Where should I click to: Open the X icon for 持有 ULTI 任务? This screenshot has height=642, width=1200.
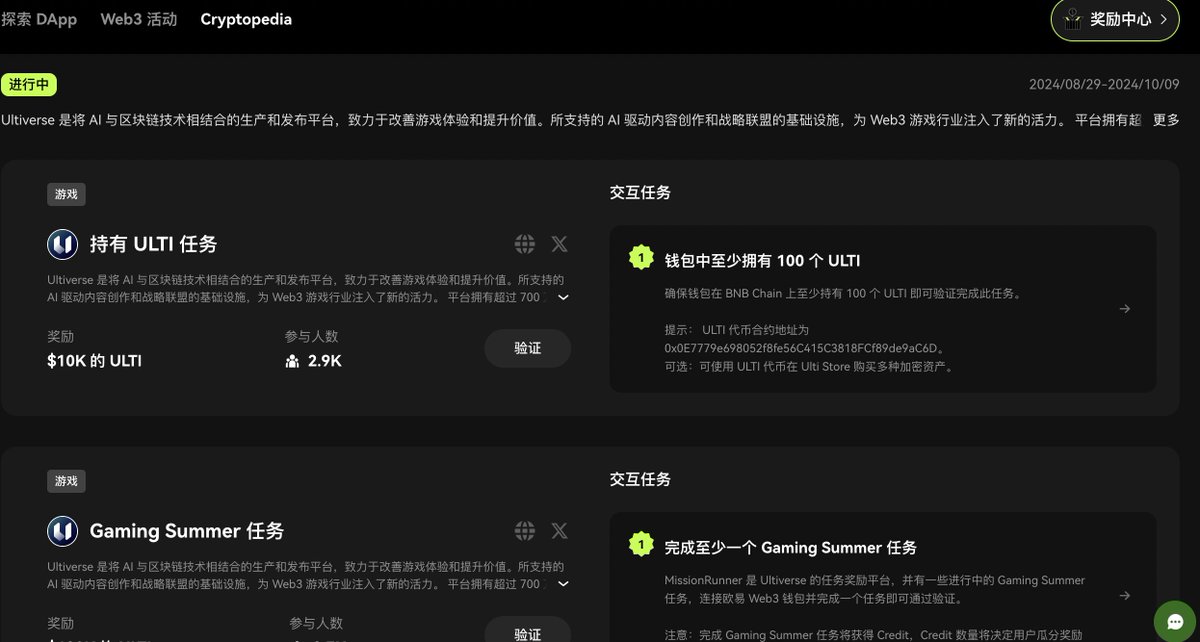click(x=559, y=244)
